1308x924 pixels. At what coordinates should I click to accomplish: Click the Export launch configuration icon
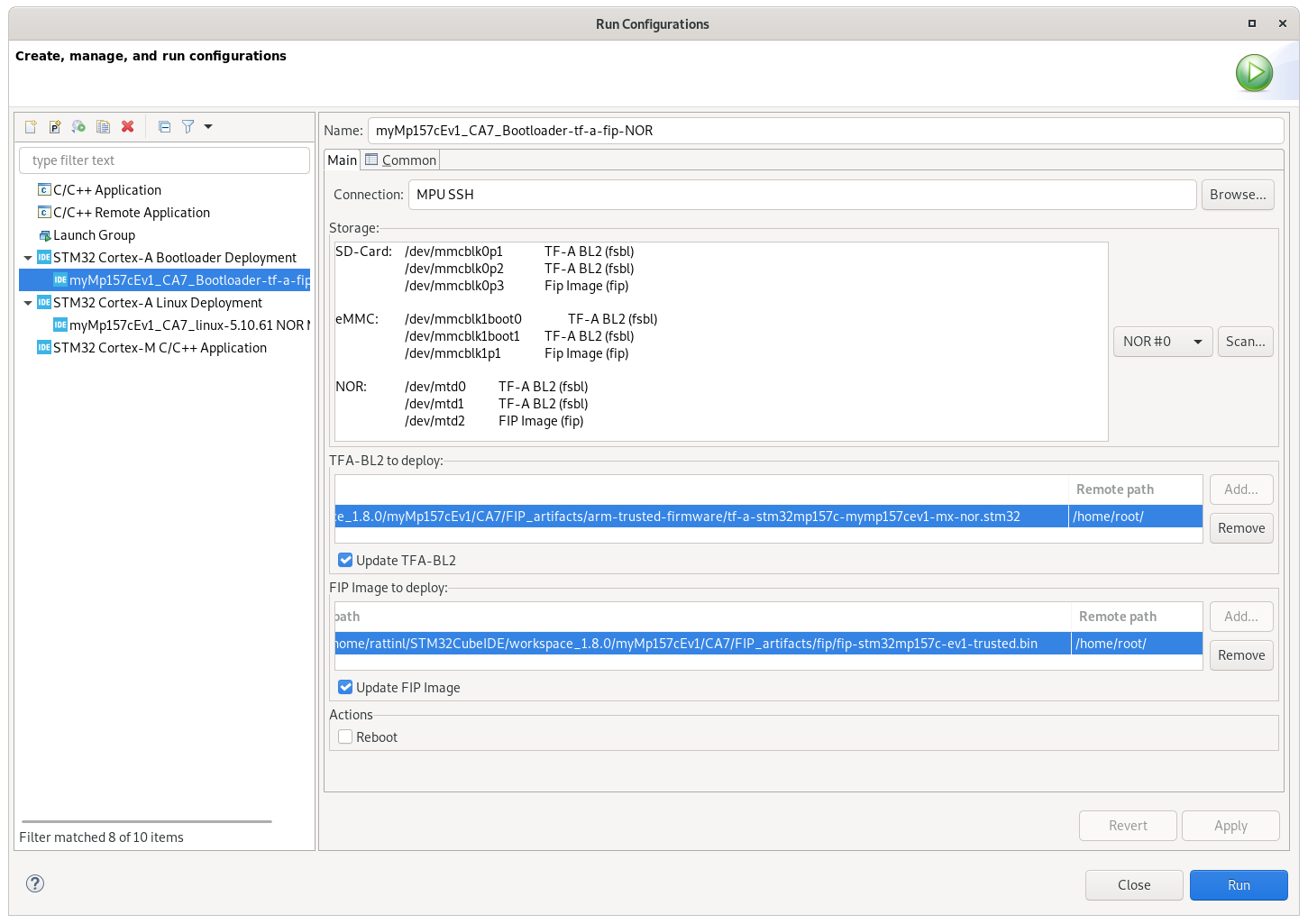(x=79, y=127)
